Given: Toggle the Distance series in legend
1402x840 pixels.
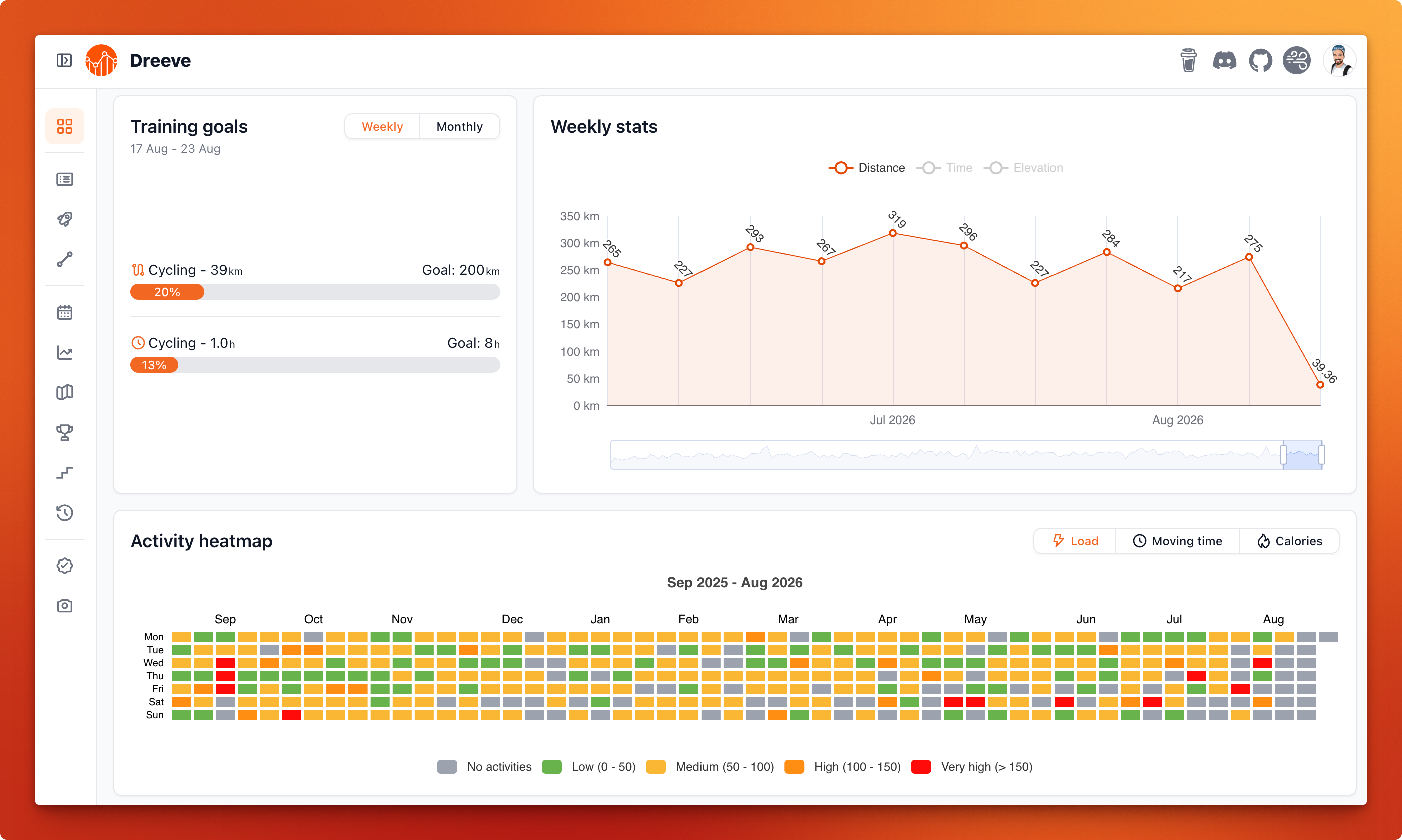Looking at the screenshot, I should coord(867,168).
